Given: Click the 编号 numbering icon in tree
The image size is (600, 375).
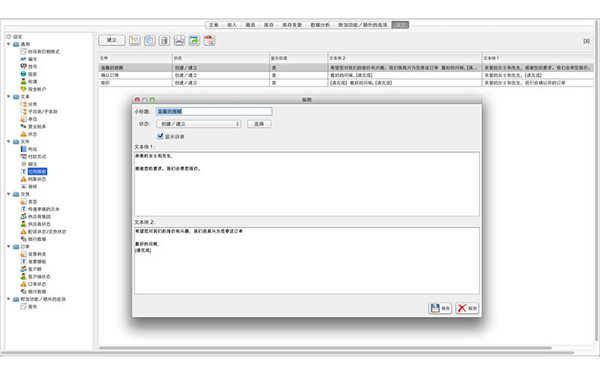Looking at the screenshot, I should coord(23,59).
